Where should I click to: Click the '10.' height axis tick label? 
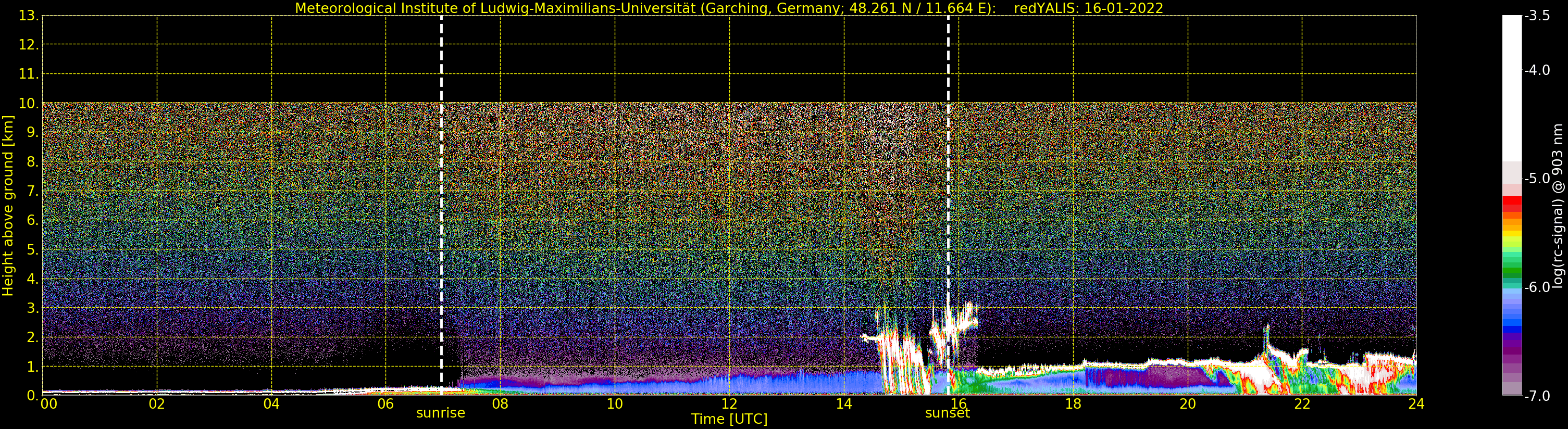tap(29, 104)
